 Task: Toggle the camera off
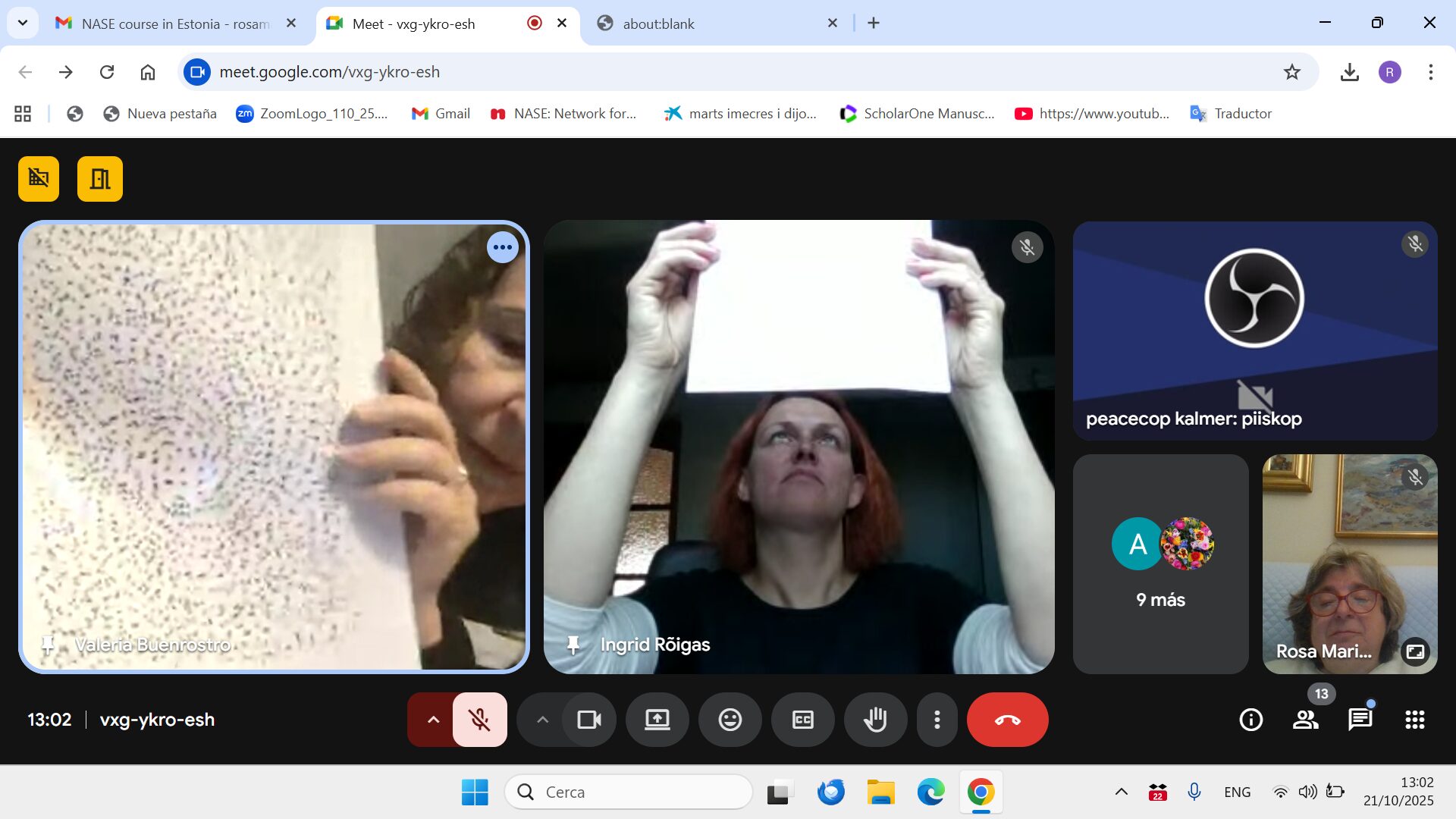point(589,720)
